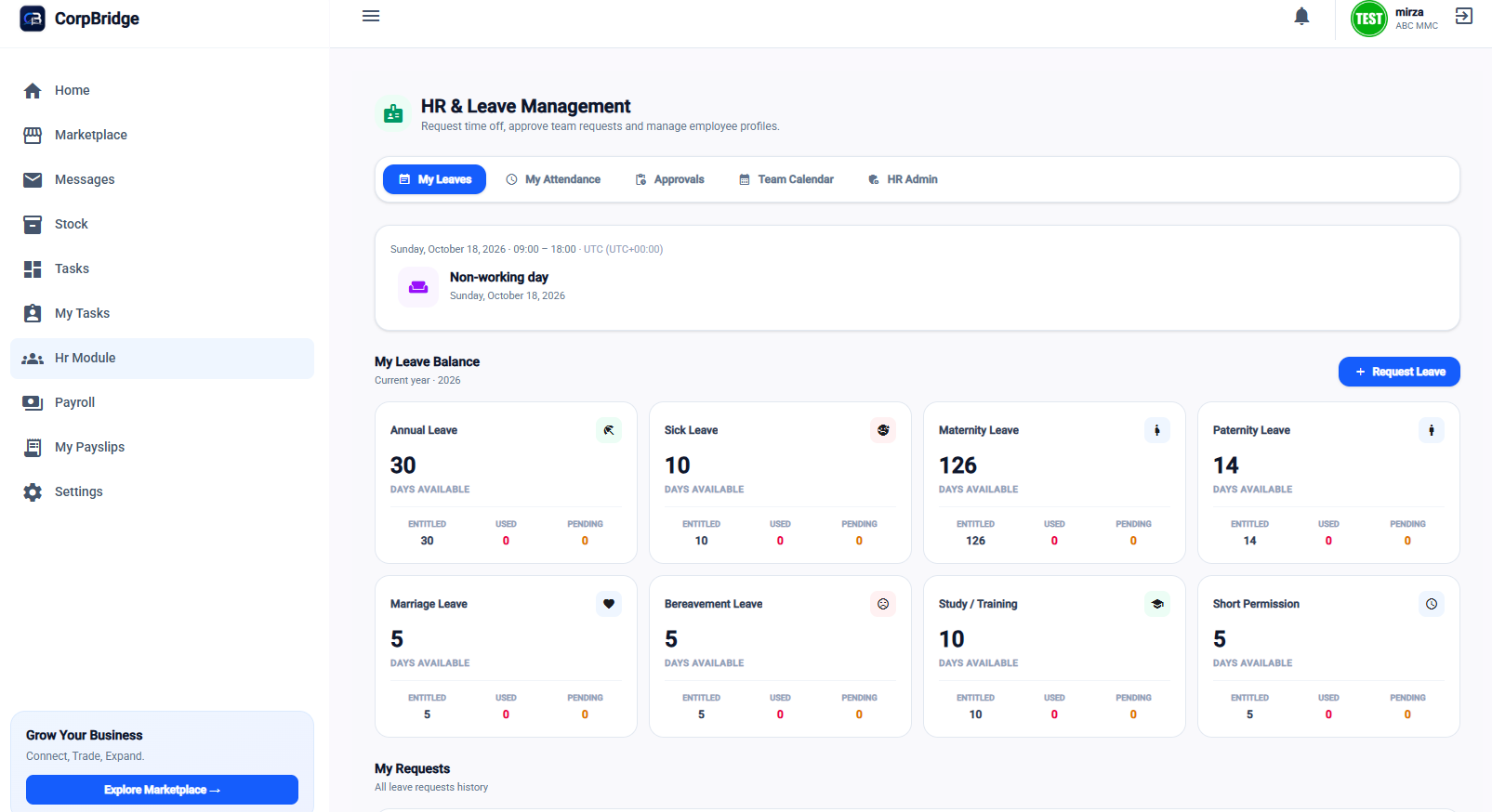This screenshot has width=1492, height=812.
Task: Click the 'My Requests' heading
Action: pyautogui.click(x=412, y=768)
